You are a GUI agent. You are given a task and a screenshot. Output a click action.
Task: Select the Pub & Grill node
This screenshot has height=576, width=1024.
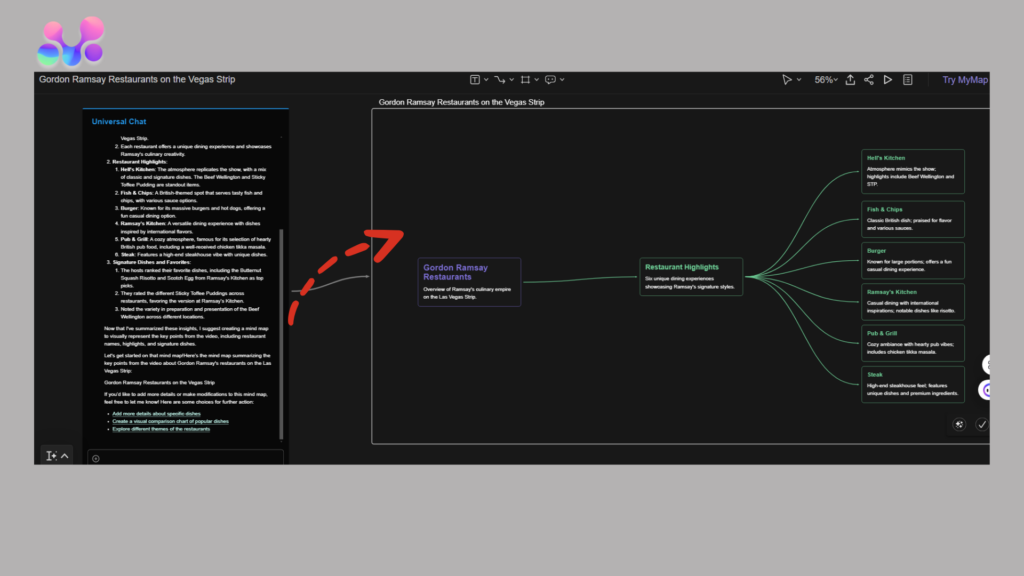[913, 343]
